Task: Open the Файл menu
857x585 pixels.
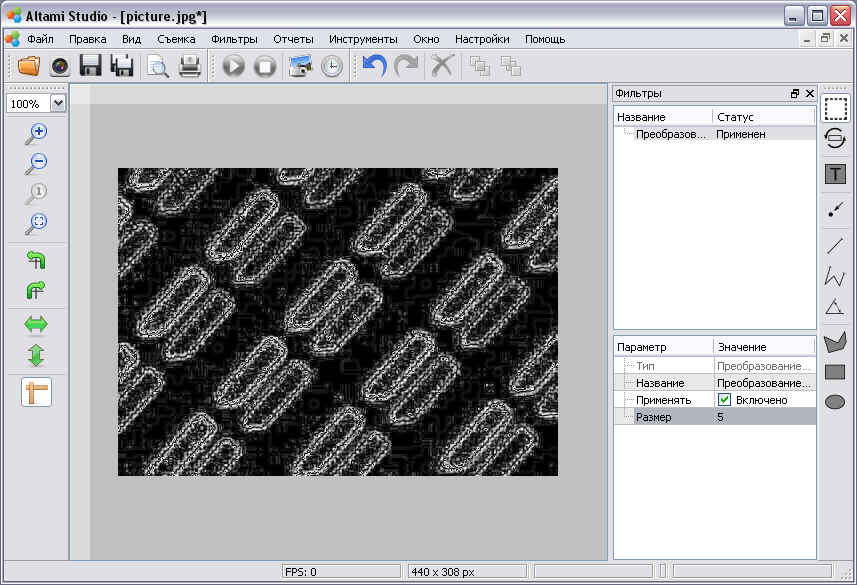Action: (40, 39)
